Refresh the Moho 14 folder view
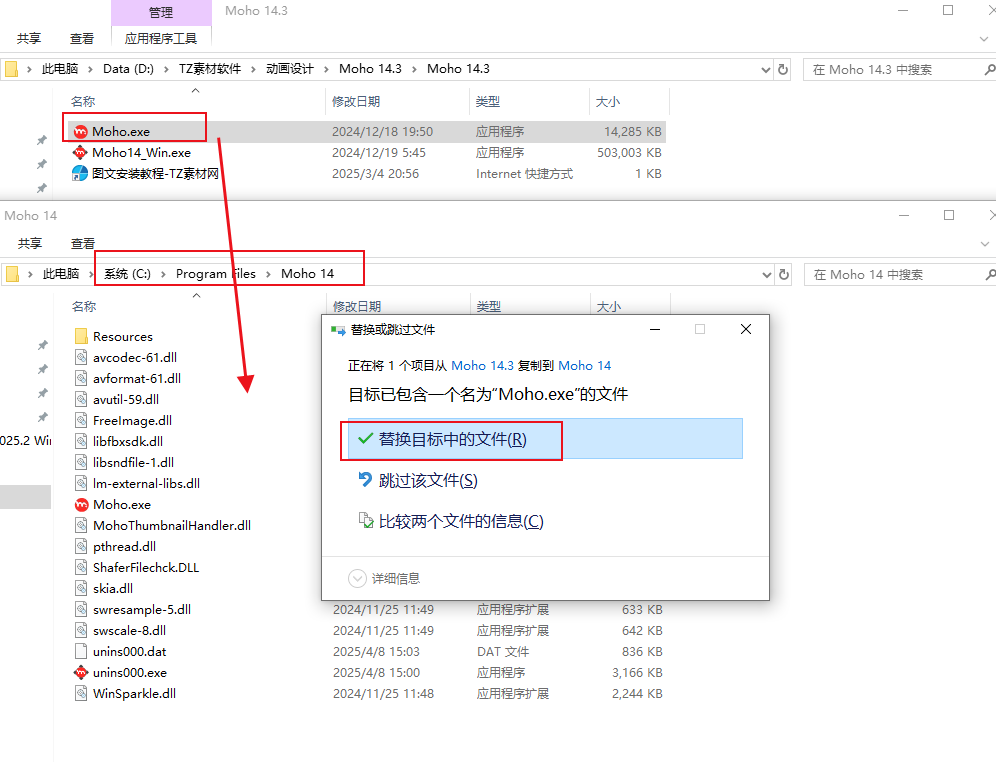 (784, 274)
